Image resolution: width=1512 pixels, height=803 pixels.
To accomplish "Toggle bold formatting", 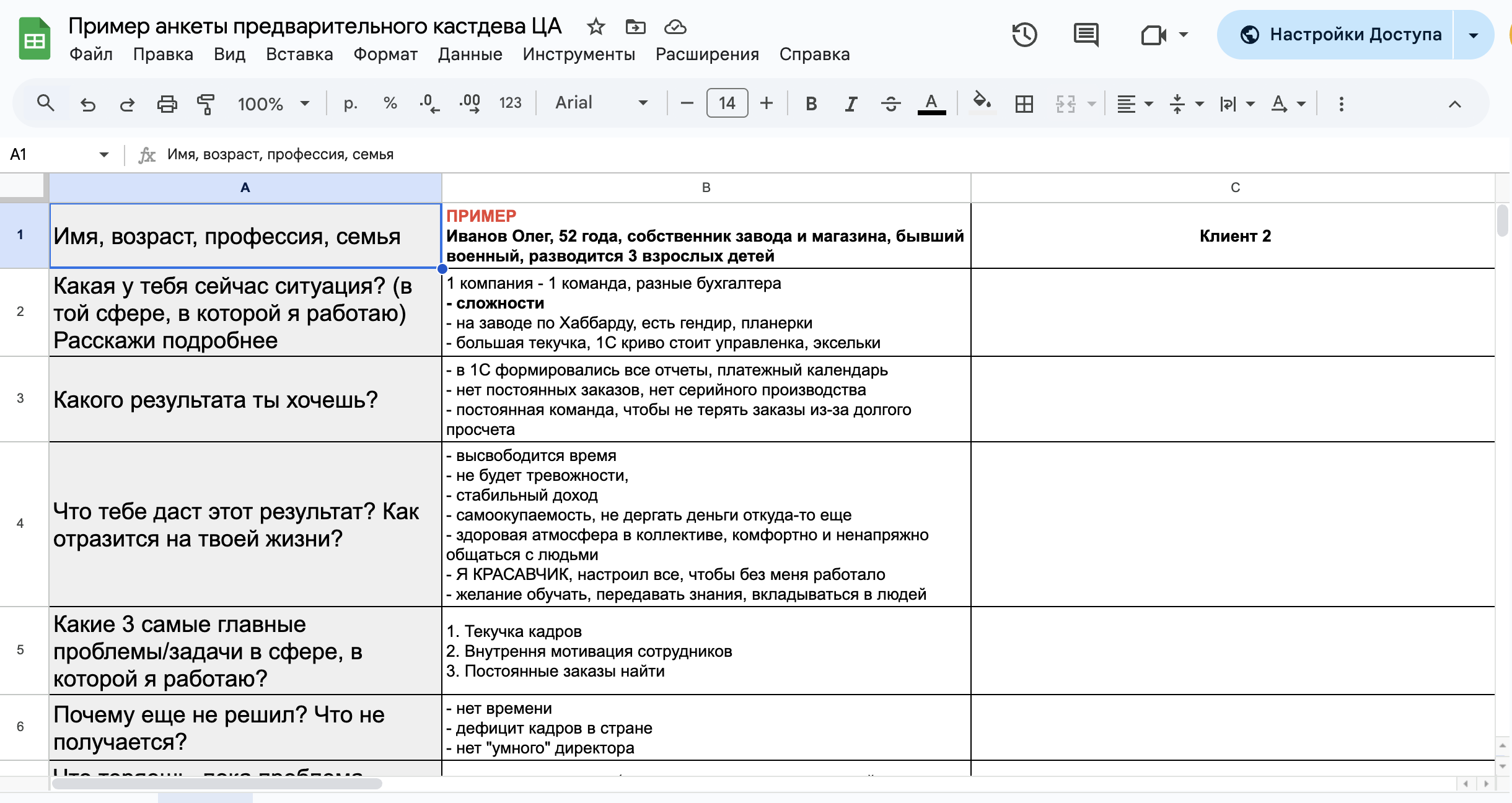I will tap(811, 103).
